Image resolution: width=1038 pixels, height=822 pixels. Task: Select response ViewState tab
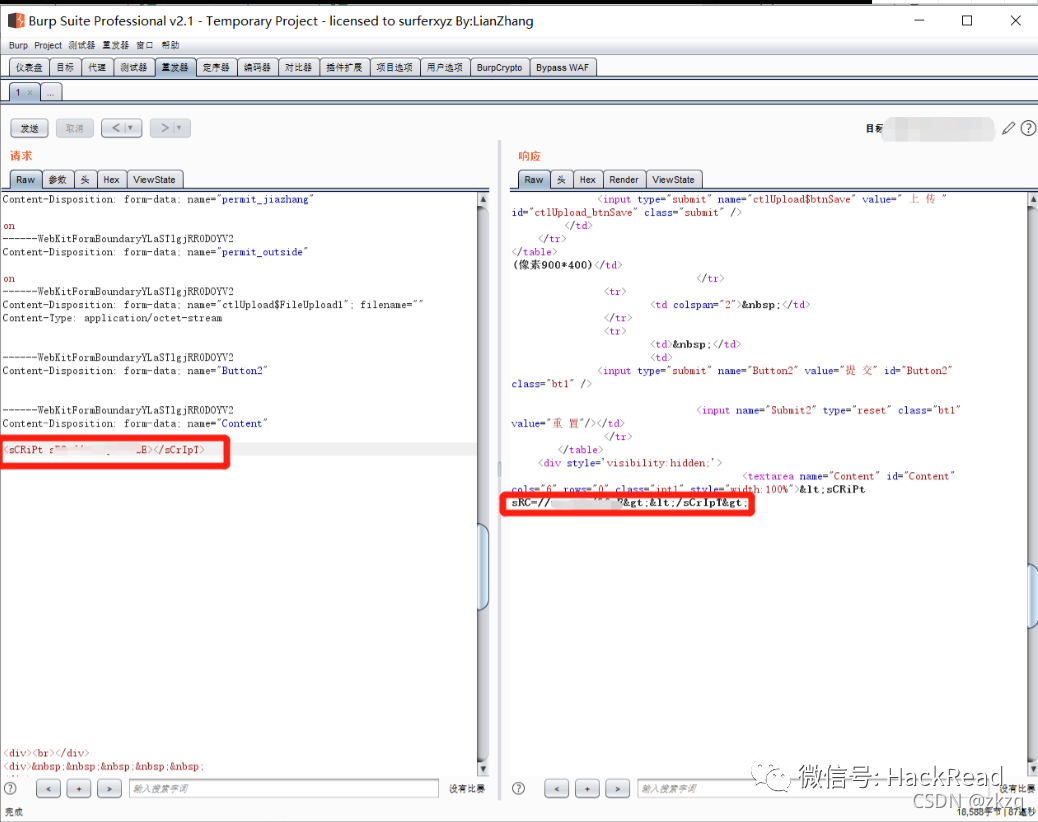click(x=673, y=179)
